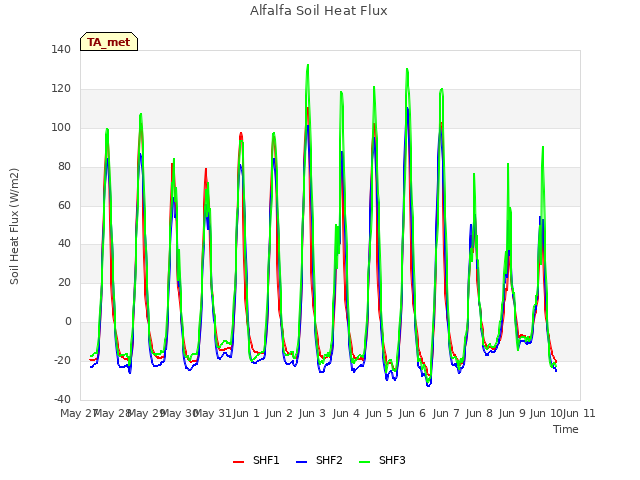This screenshot has height=480, width=640.
Task: Click the green Jun 6 peak near 130
Action: coord(407,69)
